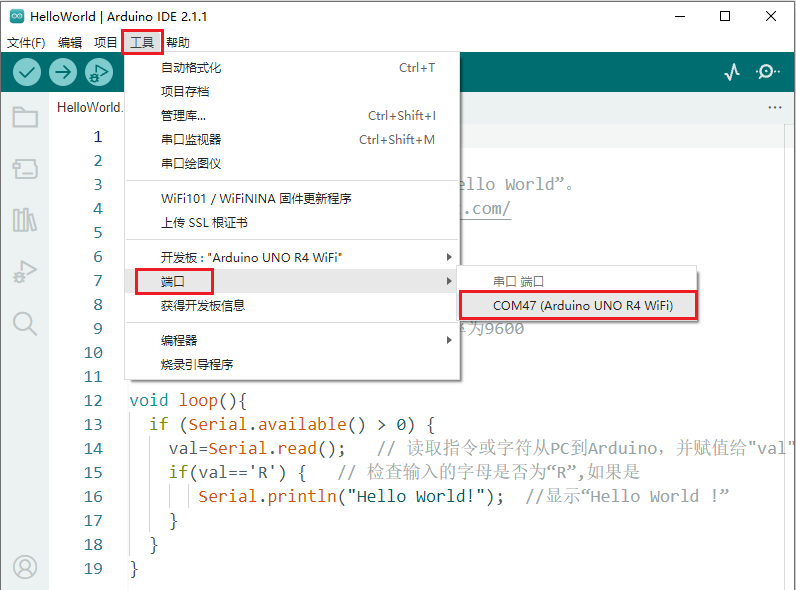Select 上传 SSL 根证书
Image resolution: width=796 pixels, height=590 pixels.
292,222
